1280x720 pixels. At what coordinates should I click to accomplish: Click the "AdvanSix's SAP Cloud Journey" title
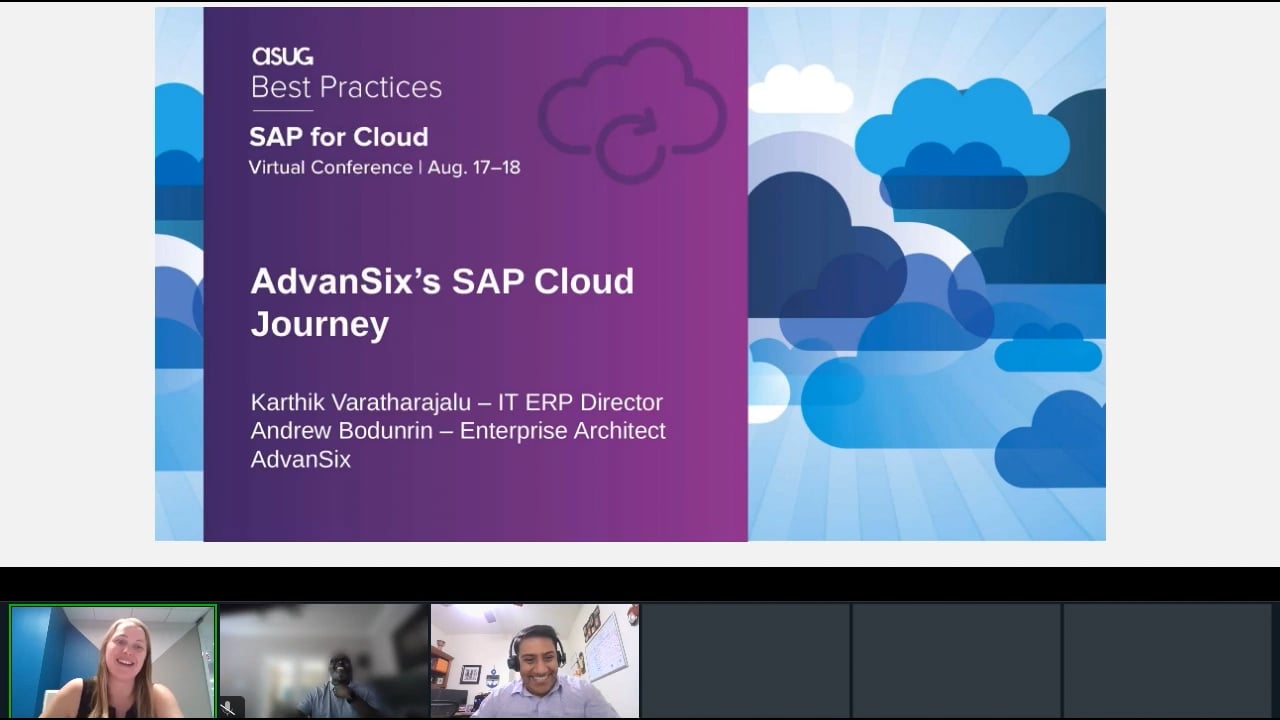(x=442, y=302)
